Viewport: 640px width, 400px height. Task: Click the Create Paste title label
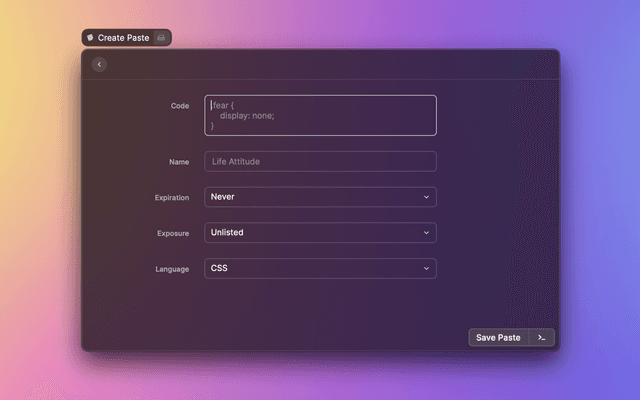pyautogui.click(x=123, y=37)
